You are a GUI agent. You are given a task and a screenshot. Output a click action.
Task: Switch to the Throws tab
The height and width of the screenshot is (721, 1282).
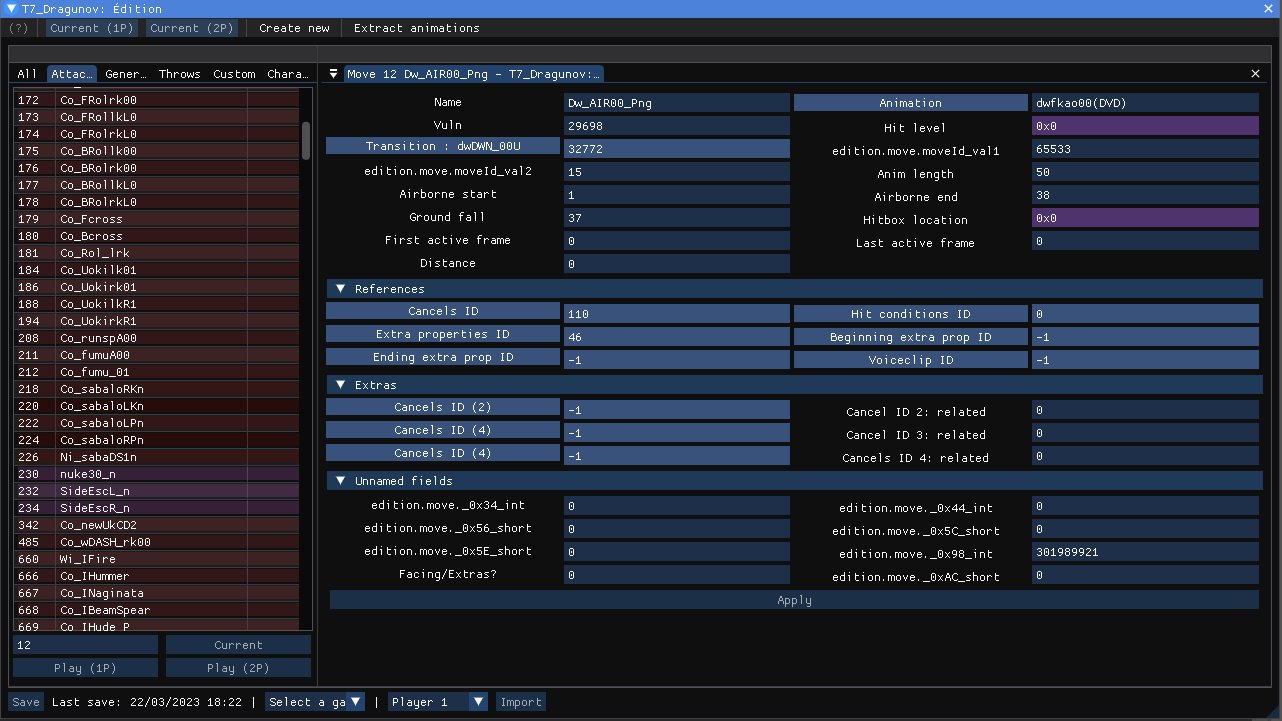pos(179,74)
